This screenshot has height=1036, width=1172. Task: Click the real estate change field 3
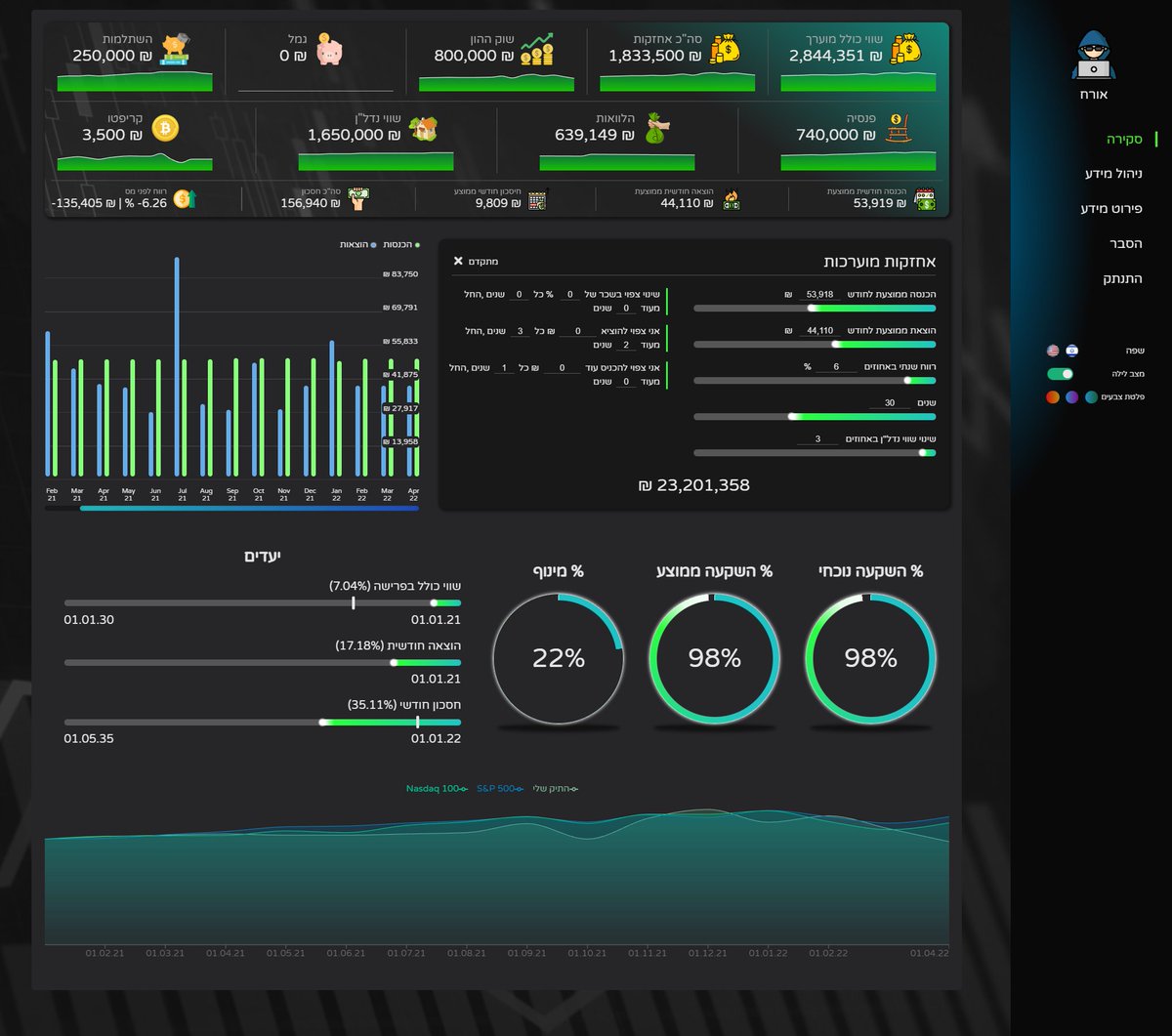(817, 438)
